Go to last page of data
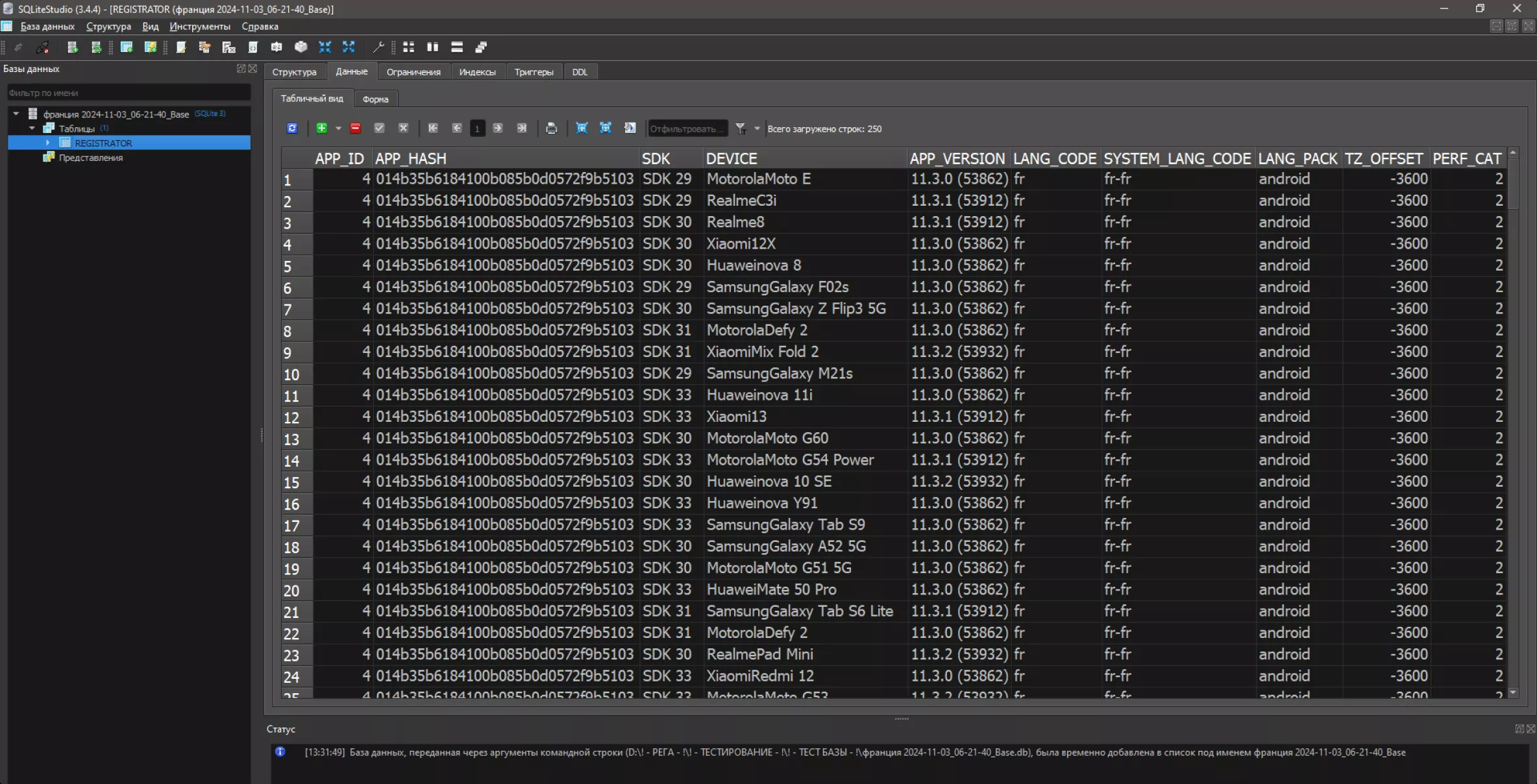Screen dimensions: 1537x784 (x=522, y=128)
